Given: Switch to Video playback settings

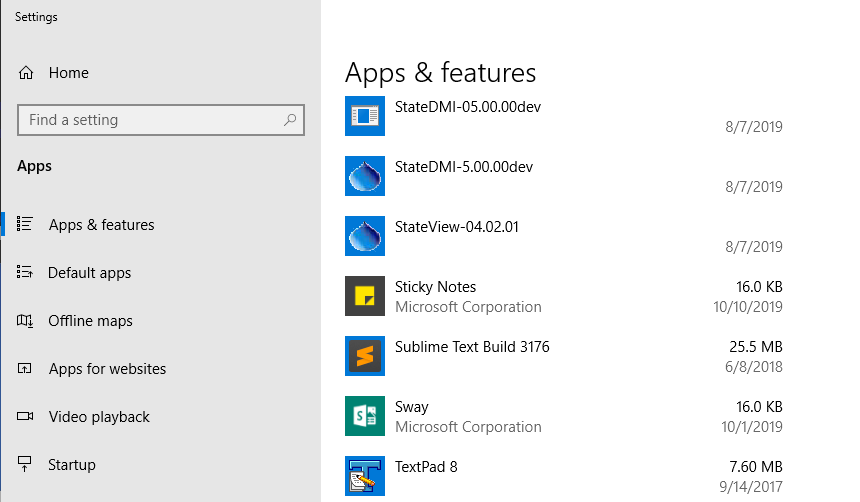Looking at the screenshot, I should 99,416.
